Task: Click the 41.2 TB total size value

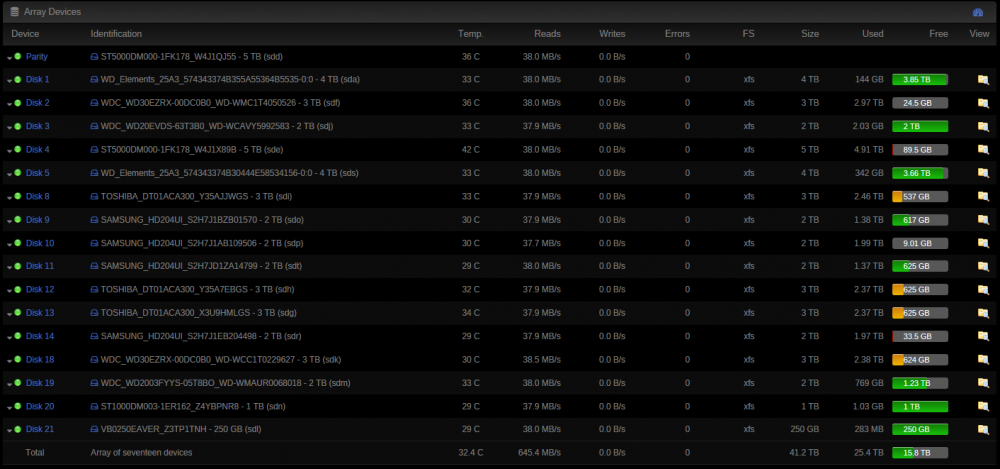Action: (x=805, y=453)
